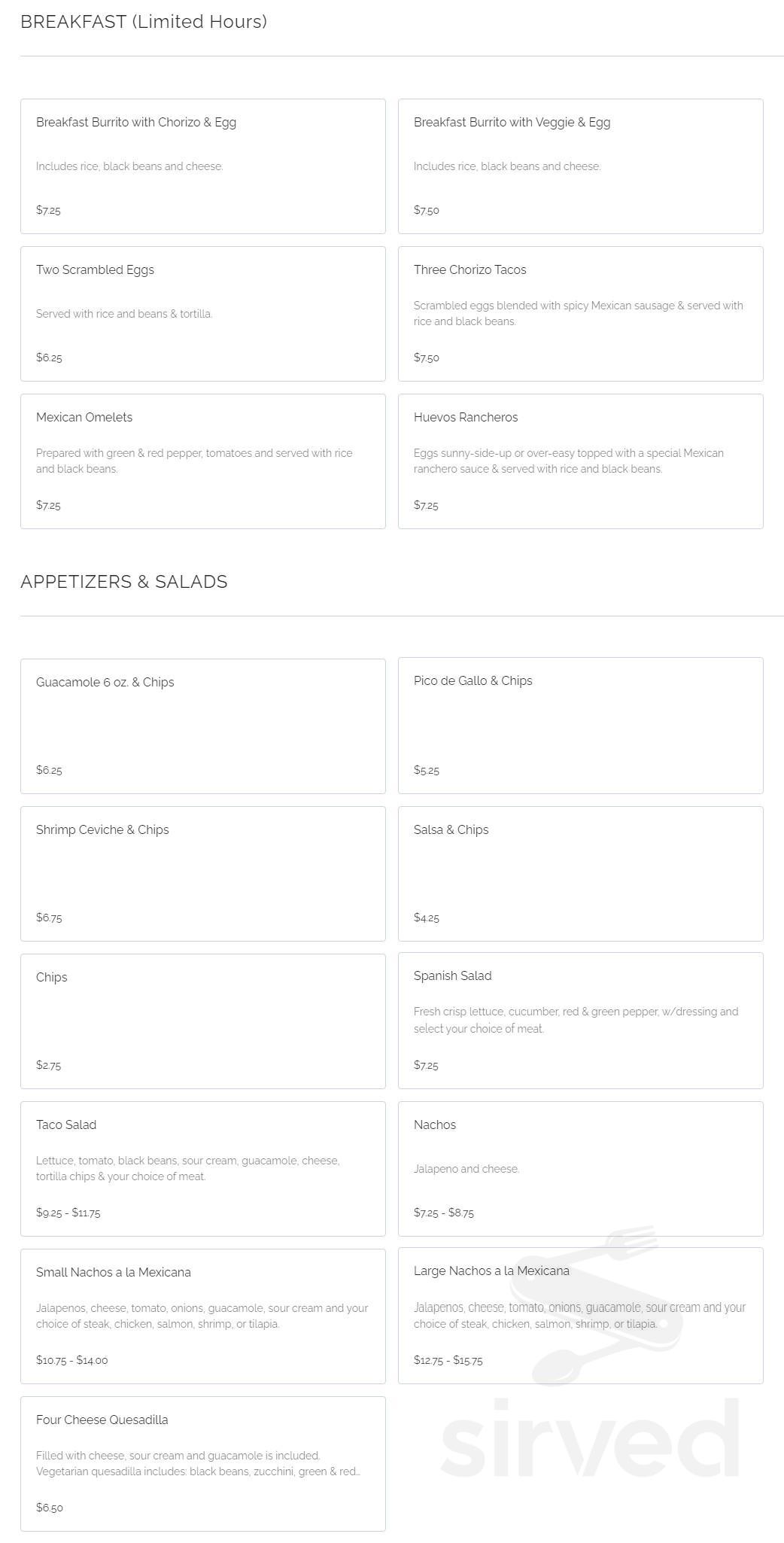
Task: Select the Breakfast Burrito with Veggie & Egg item
Action: pos(580,166)
